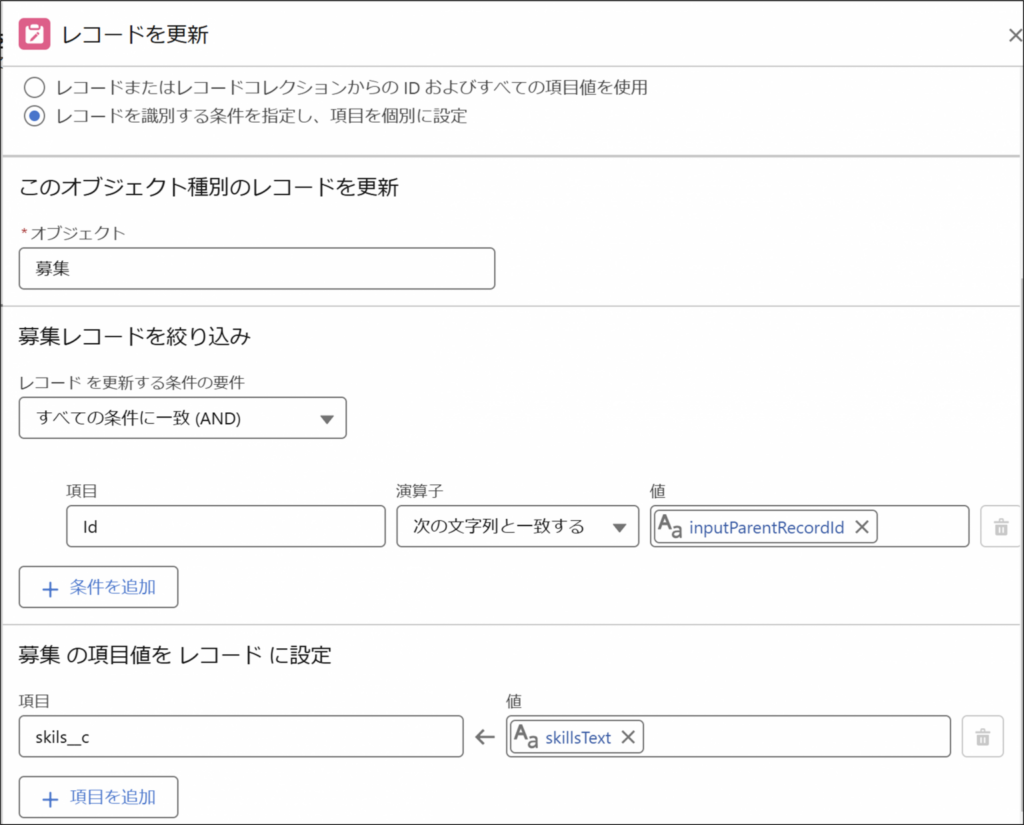Click the plus icon in 条件を追加
1024x825 pixels.
pyautogui.click(x=50, y=588)
